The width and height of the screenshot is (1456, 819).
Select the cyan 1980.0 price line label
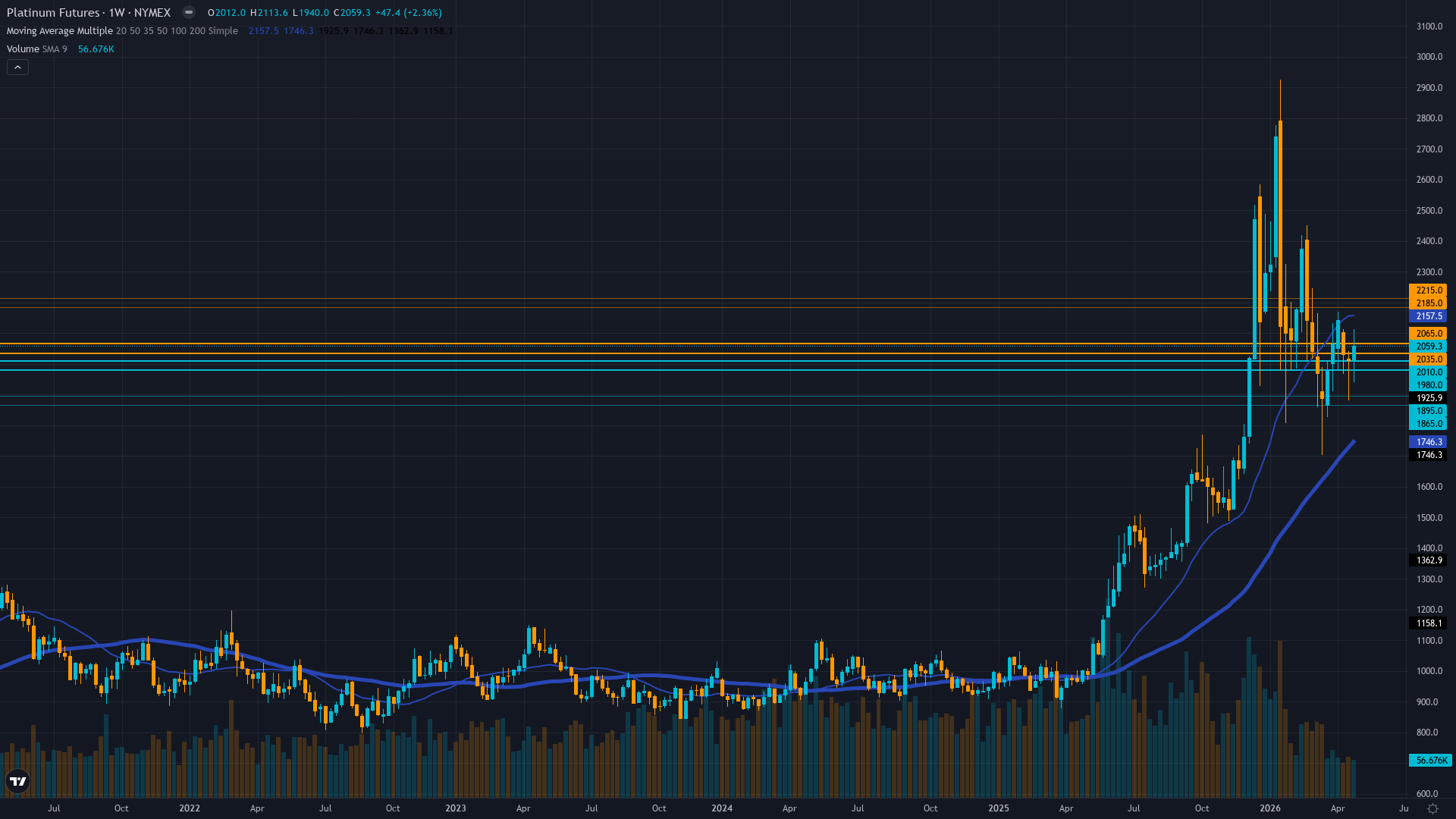click(1428, 385)
